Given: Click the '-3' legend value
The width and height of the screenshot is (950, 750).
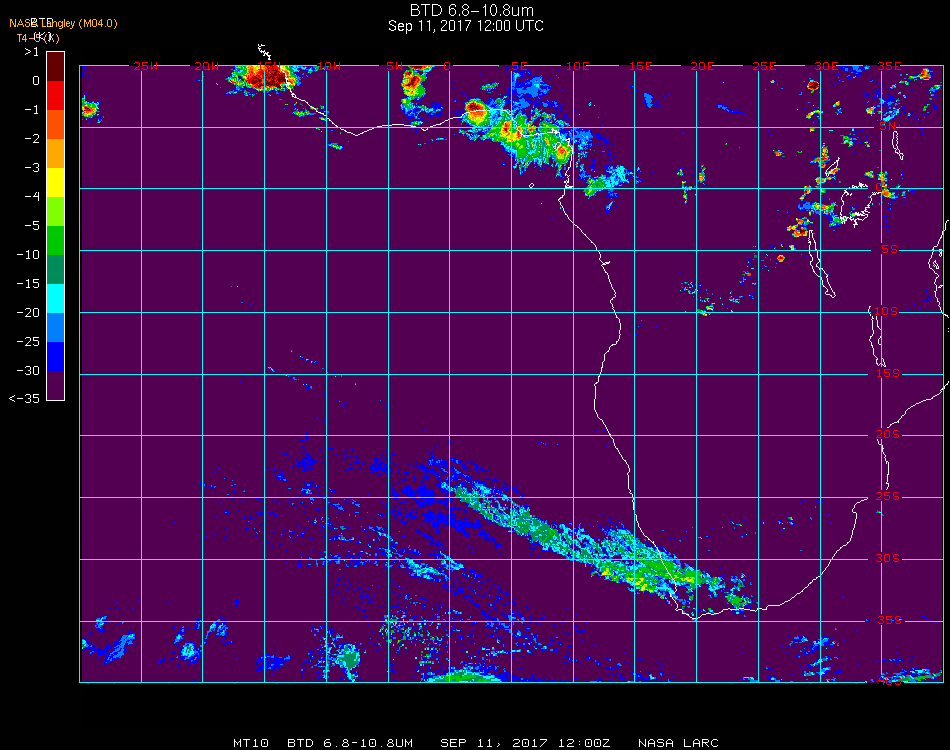Looking at the screenshot, I should 32,168.
